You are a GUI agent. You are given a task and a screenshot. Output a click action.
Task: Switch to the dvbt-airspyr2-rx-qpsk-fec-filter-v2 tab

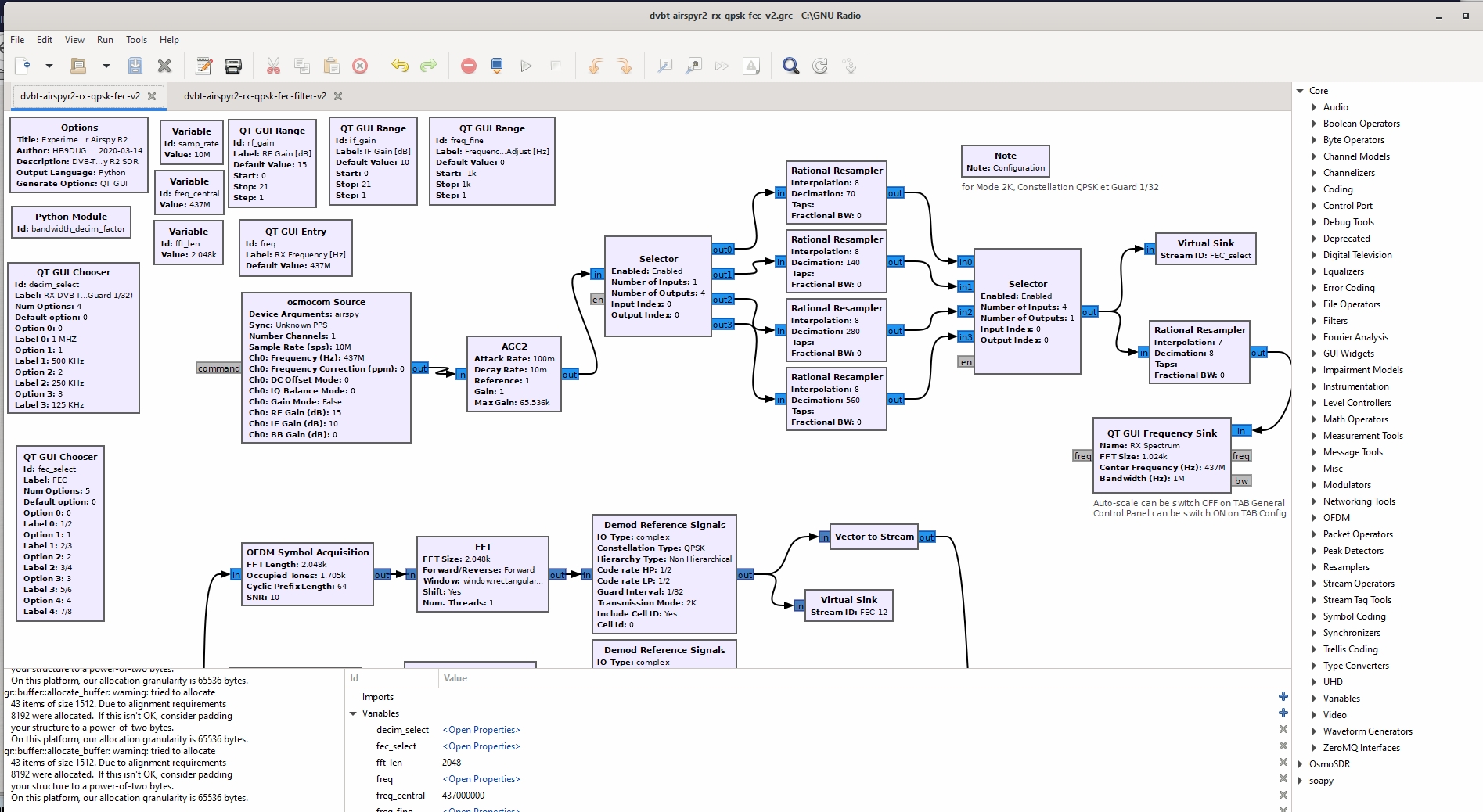[x=254, y=96]
